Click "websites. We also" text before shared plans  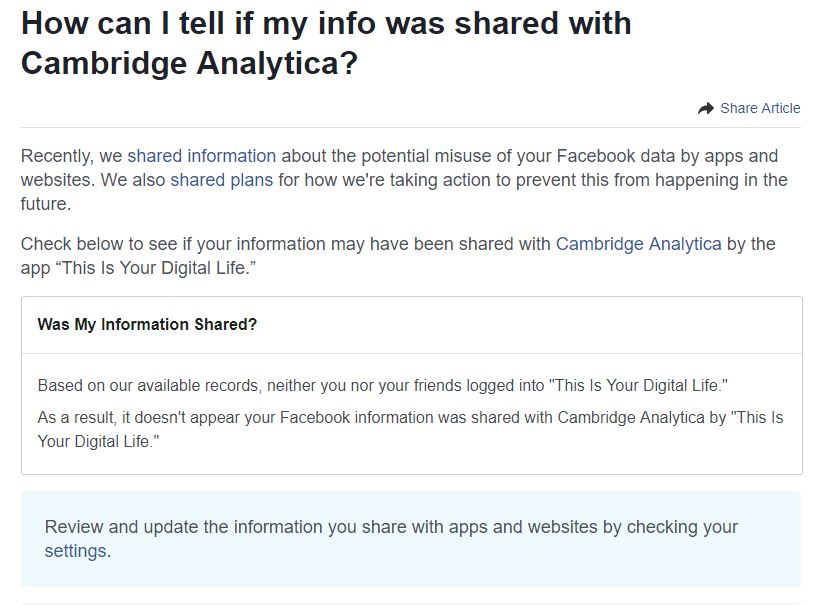(x=93, y=180)
